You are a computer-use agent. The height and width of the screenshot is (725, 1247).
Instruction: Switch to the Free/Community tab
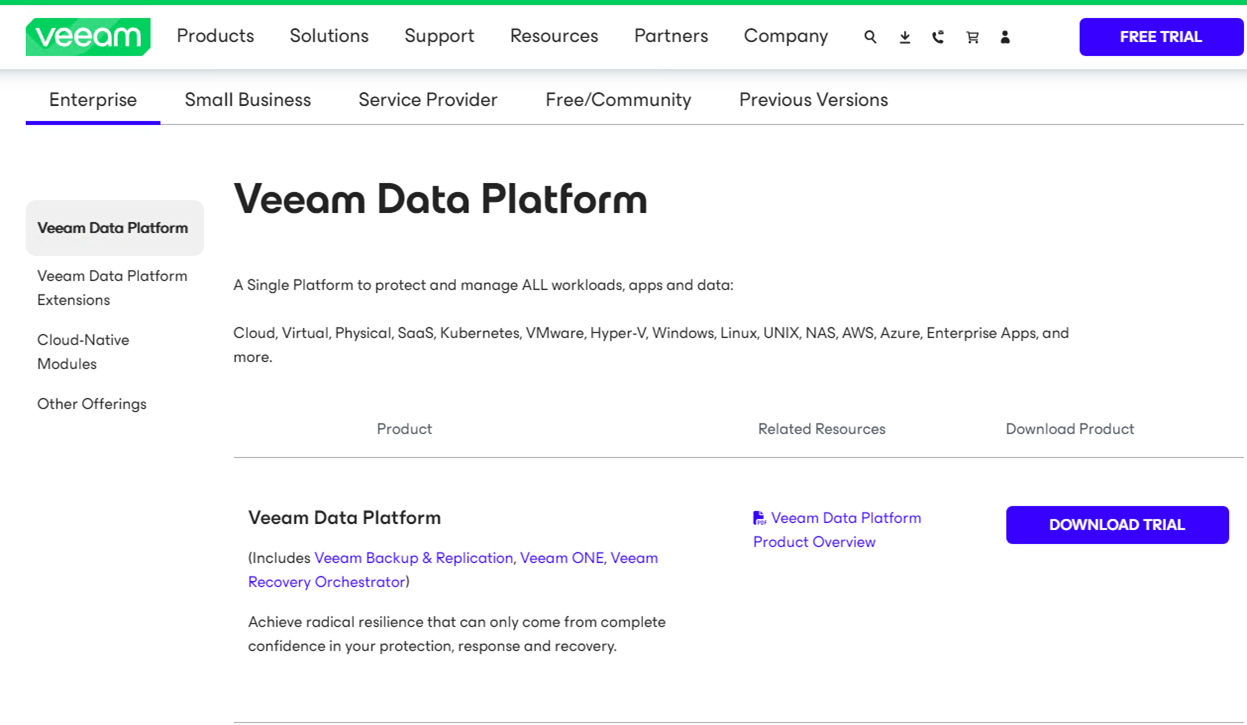(618, 100)
